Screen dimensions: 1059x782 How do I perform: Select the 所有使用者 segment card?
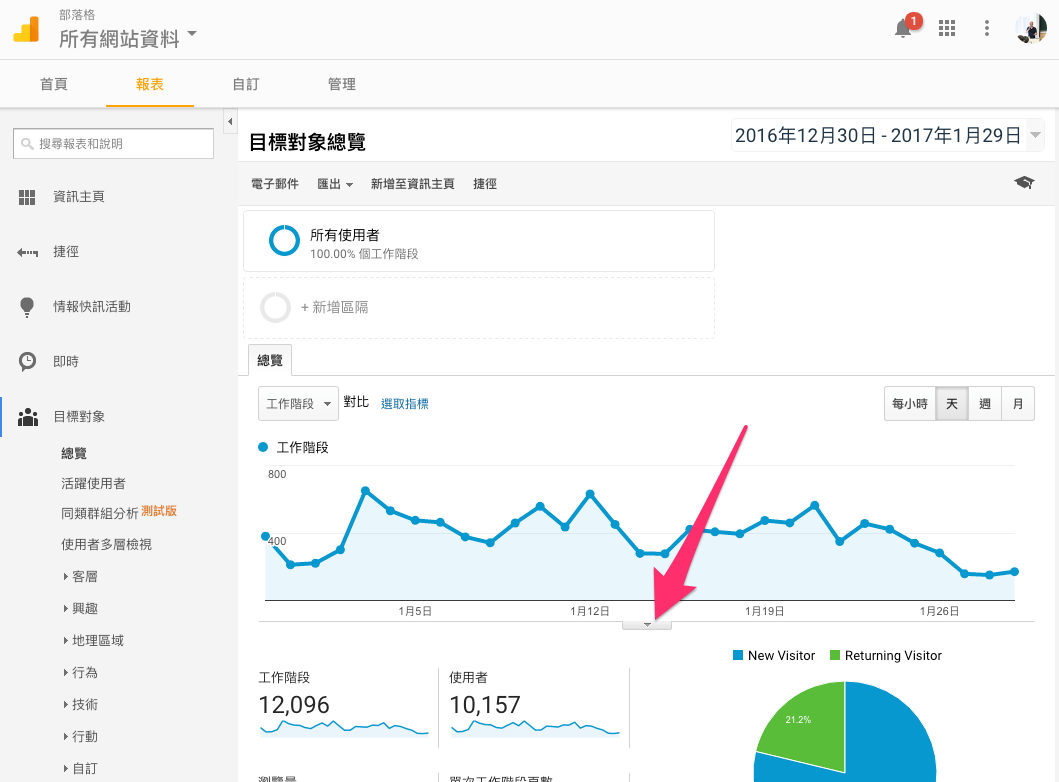coord(479,241)
